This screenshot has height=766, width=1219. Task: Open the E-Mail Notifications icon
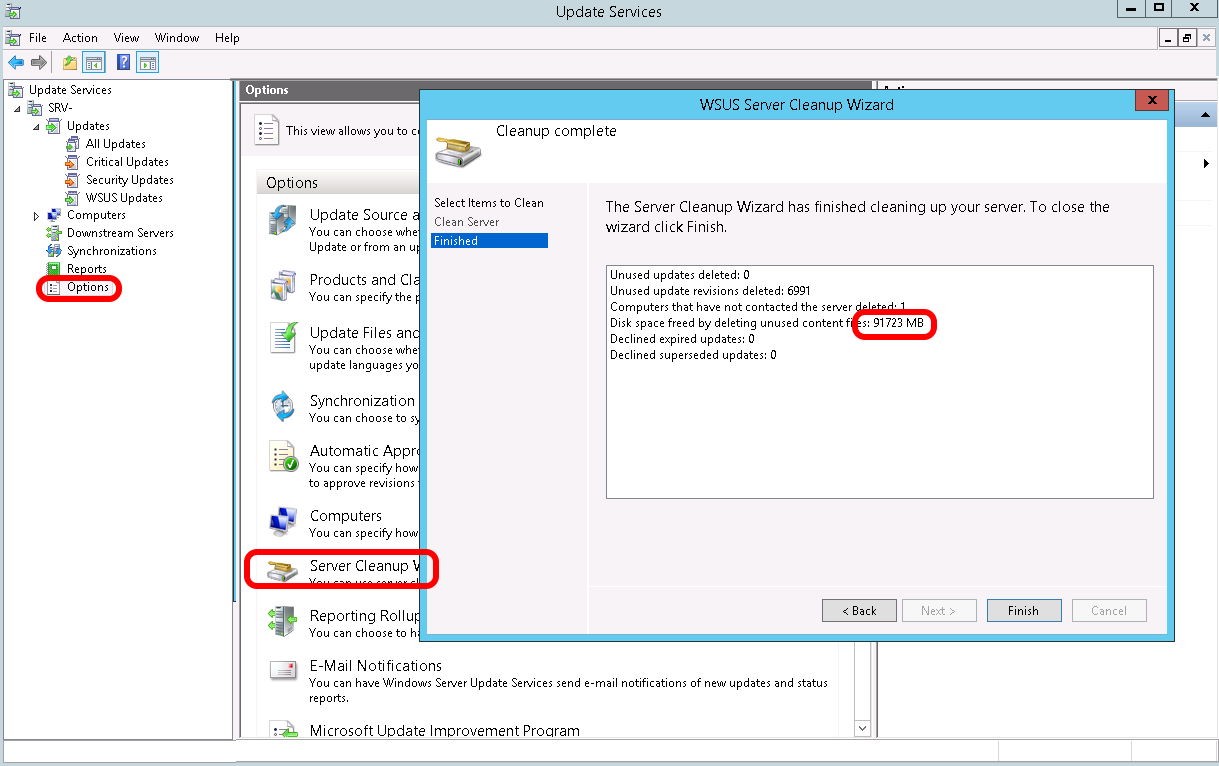coord(283,672)
